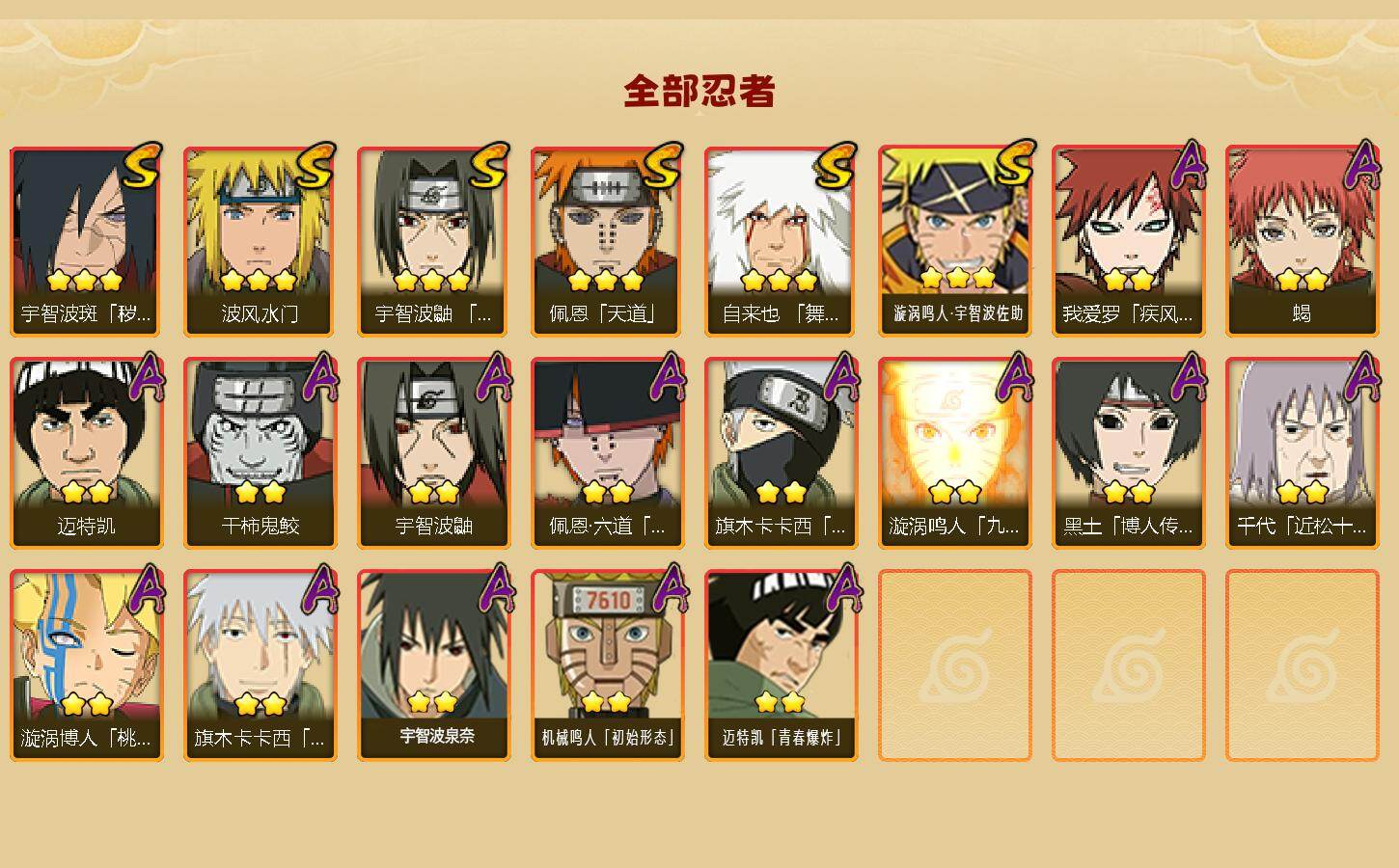Image resolution: width=1399 pixels, height=868 pixels.
Task: Select the 蝎 red-haired ninja card
Action: (1303, 241)
